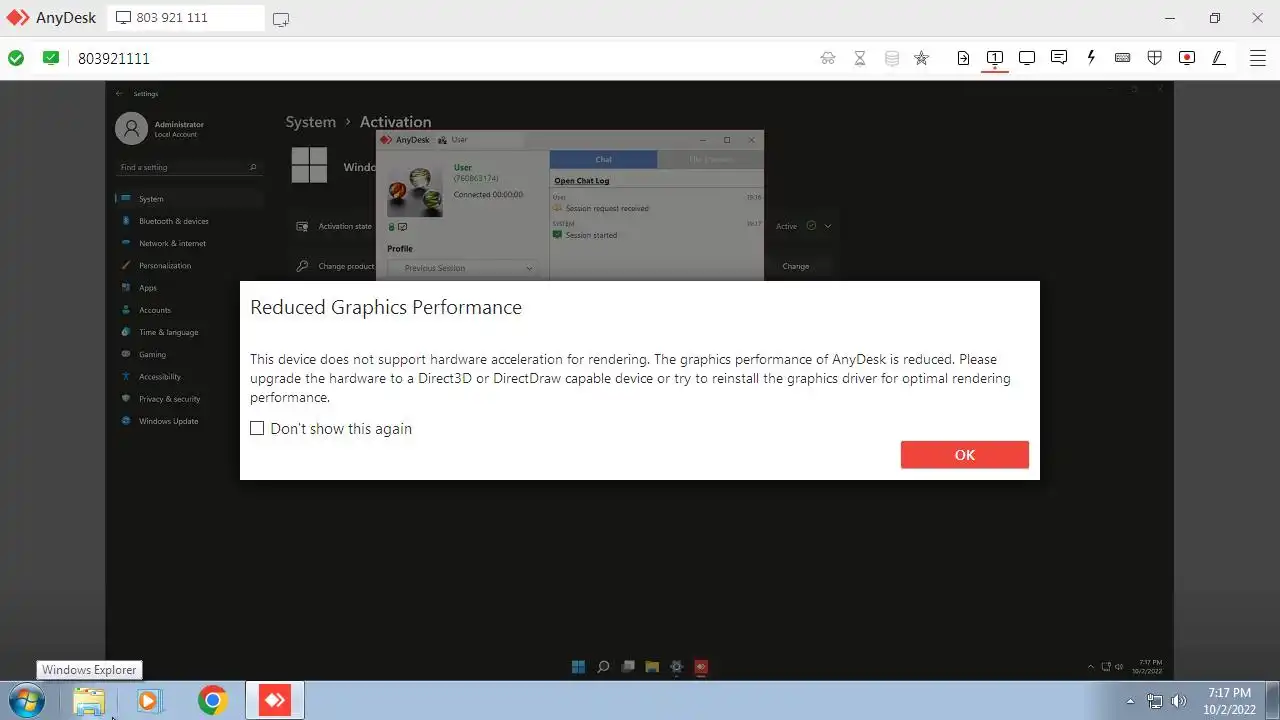Click OK on Reduced Graphics Performance dialog
The width and height of the screenshot is (1280, 720).
tap(964, 454)
